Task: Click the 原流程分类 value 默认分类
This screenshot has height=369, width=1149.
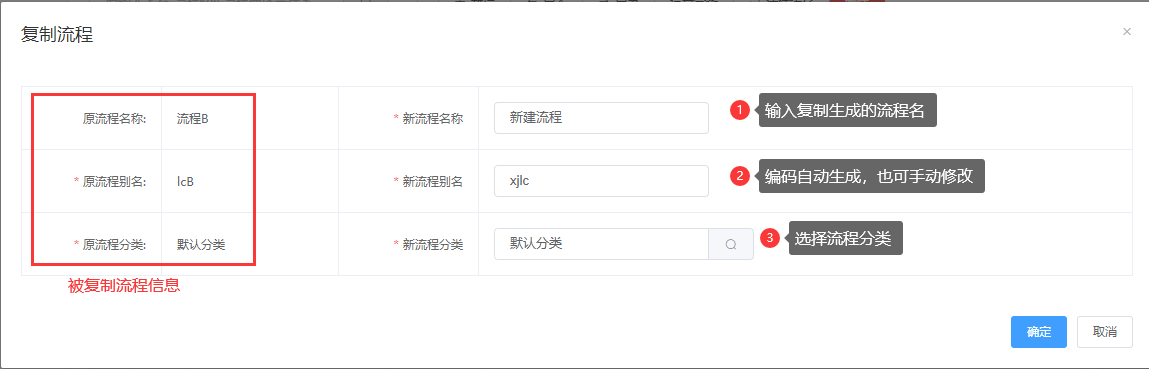Action: pyautogui.click(x=201, y=245)
